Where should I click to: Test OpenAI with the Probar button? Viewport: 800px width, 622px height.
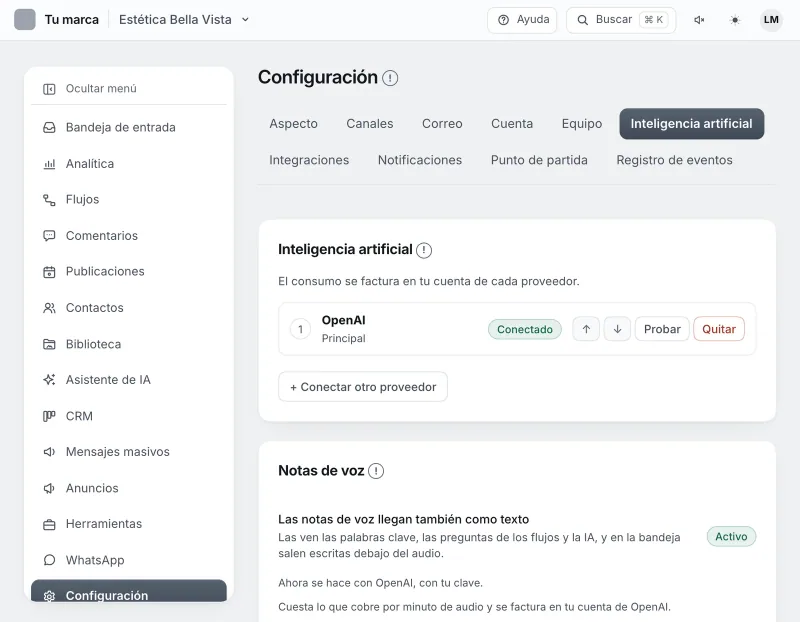tap(662, 329)
